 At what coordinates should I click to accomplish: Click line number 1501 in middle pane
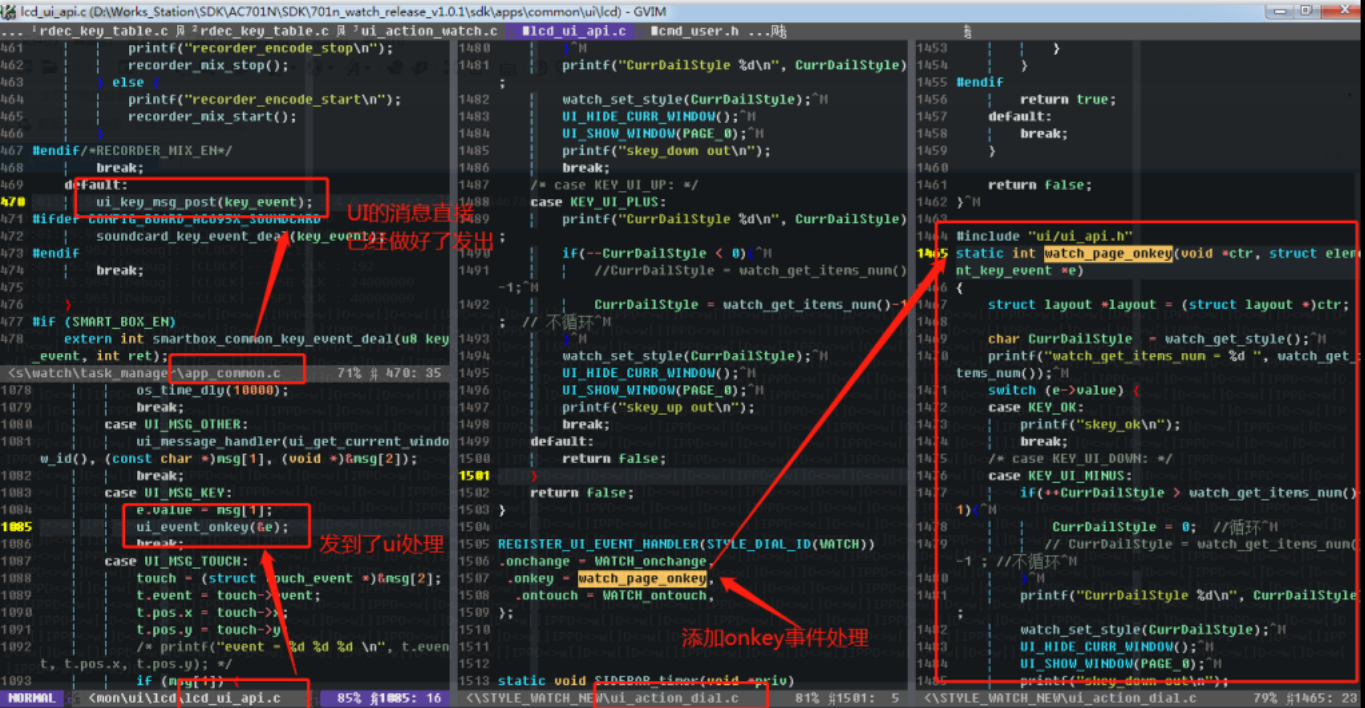coord(474,476)
